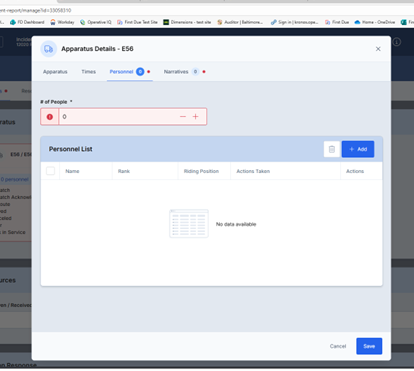
Task: Click the red error icon beside people count
Action: point(50,117)
